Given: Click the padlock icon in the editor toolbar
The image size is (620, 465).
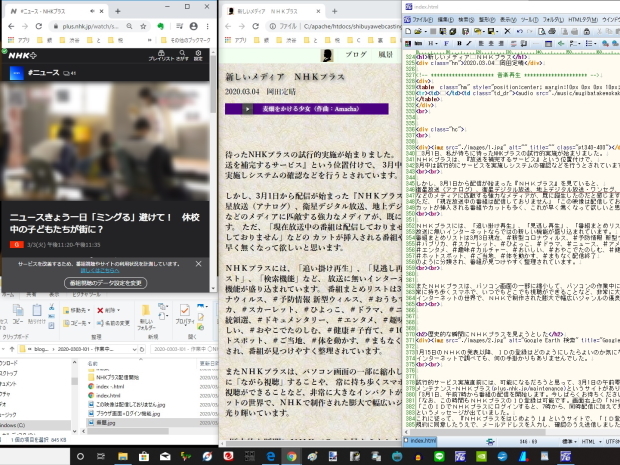Looking at the screenshot, I should click(x=587, y=31).
